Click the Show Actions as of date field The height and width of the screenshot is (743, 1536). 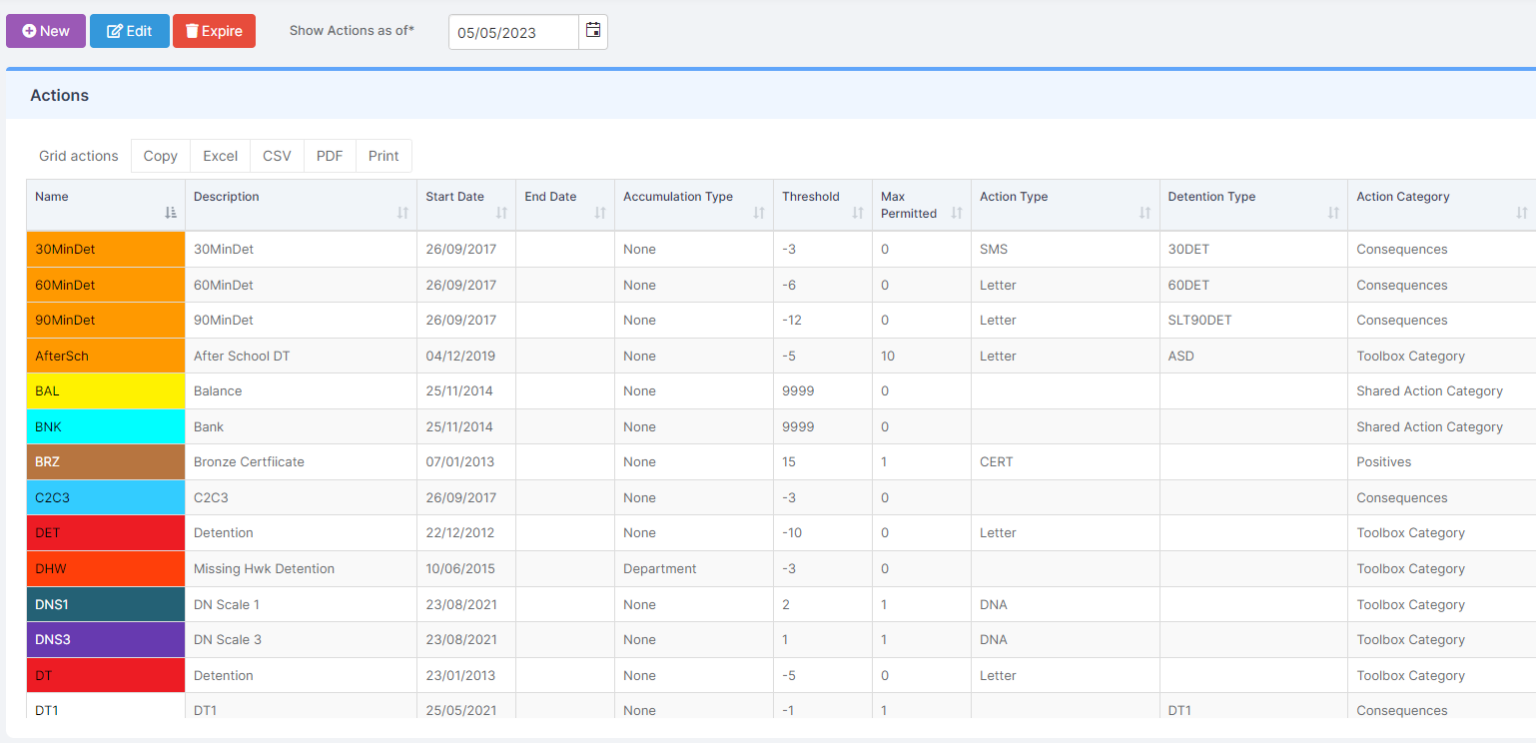513,32
